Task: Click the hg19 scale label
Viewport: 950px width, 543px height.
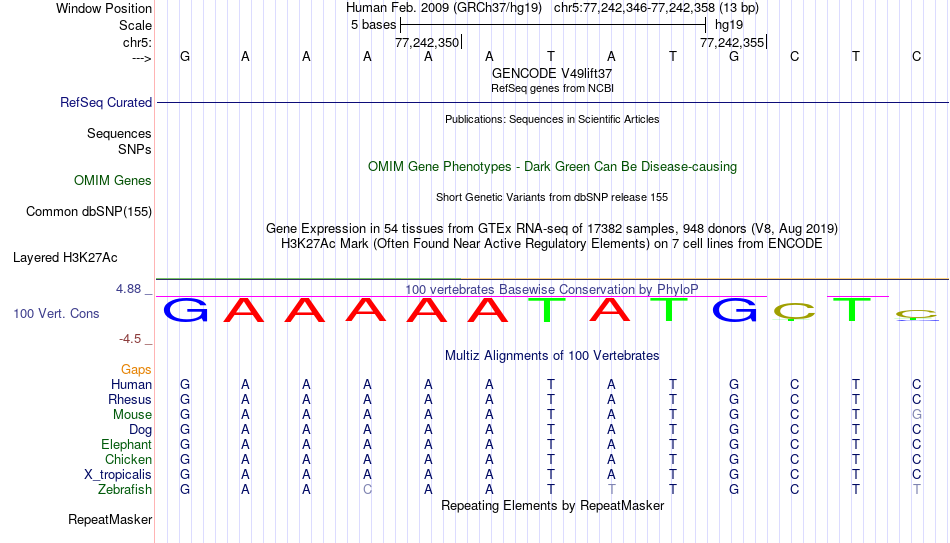Action: coord(729,25)
